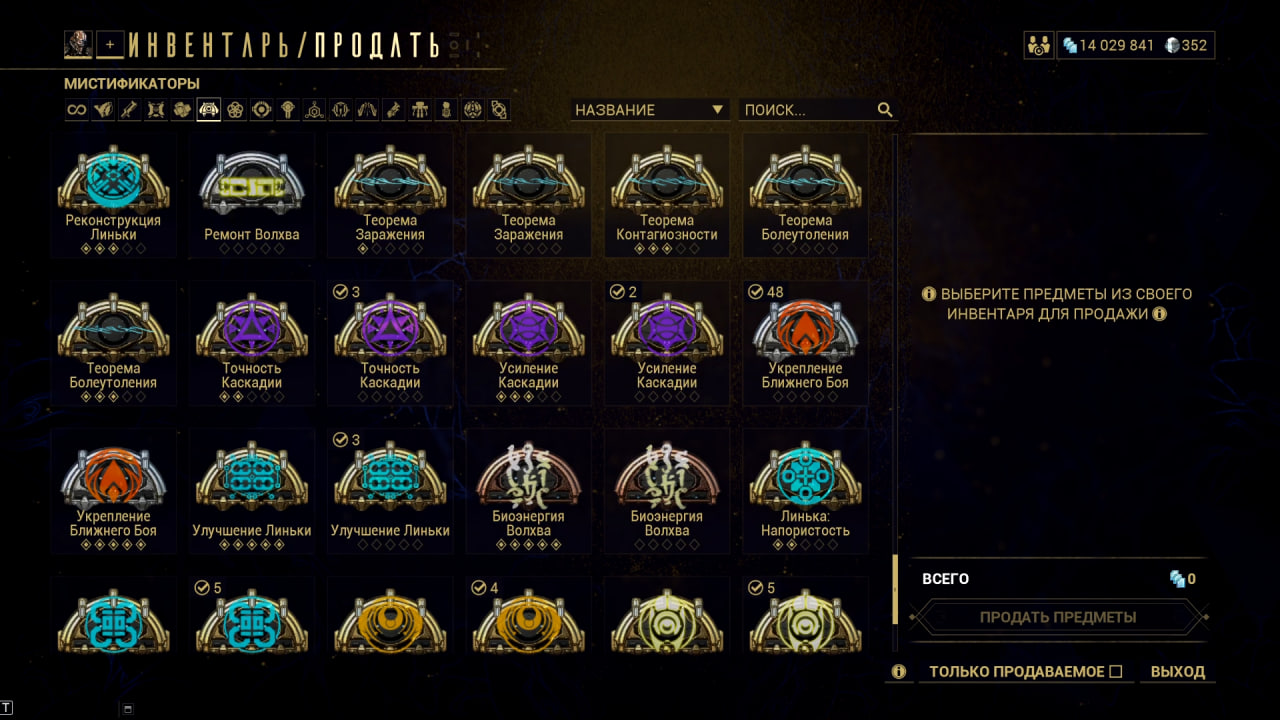The height and width of the screenshot is (720, 1280).
Task: Open the squad icon near credits
Action: click(x=1038, y=45)
